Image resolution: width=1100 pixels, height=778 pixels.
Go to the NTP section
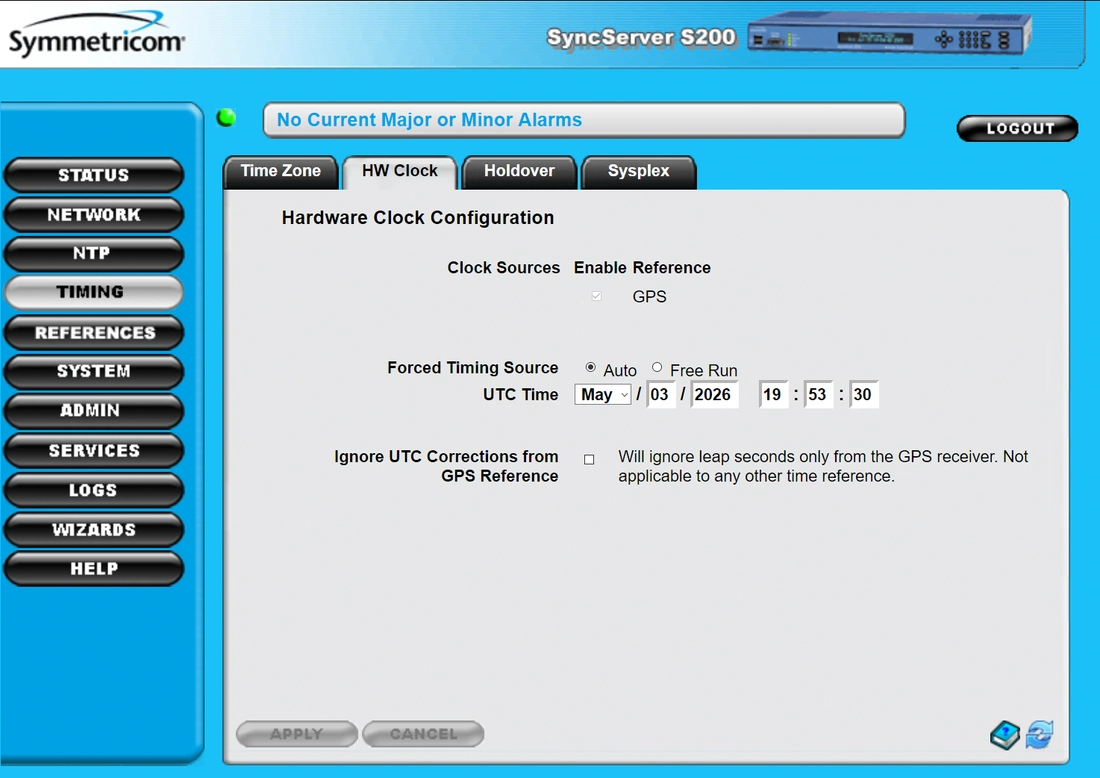(x=94, y=253)
